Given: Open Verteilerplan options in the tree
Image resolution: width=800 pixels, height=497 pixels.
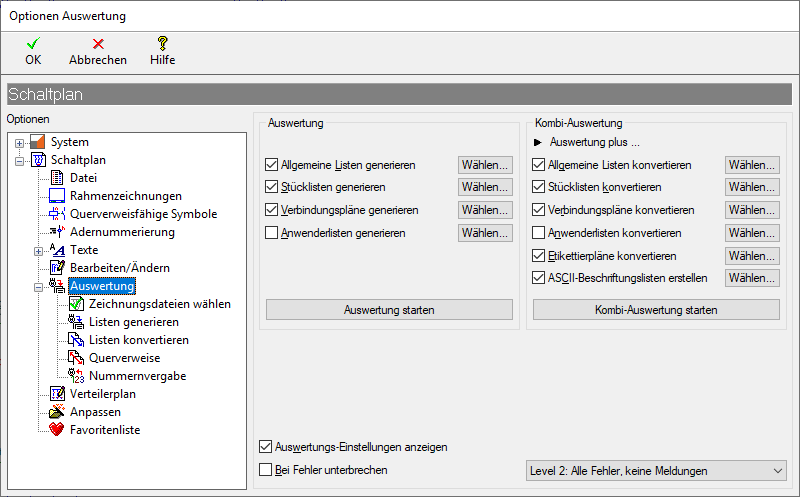Looking at the screenshot, I should click(x=102, y=394).
